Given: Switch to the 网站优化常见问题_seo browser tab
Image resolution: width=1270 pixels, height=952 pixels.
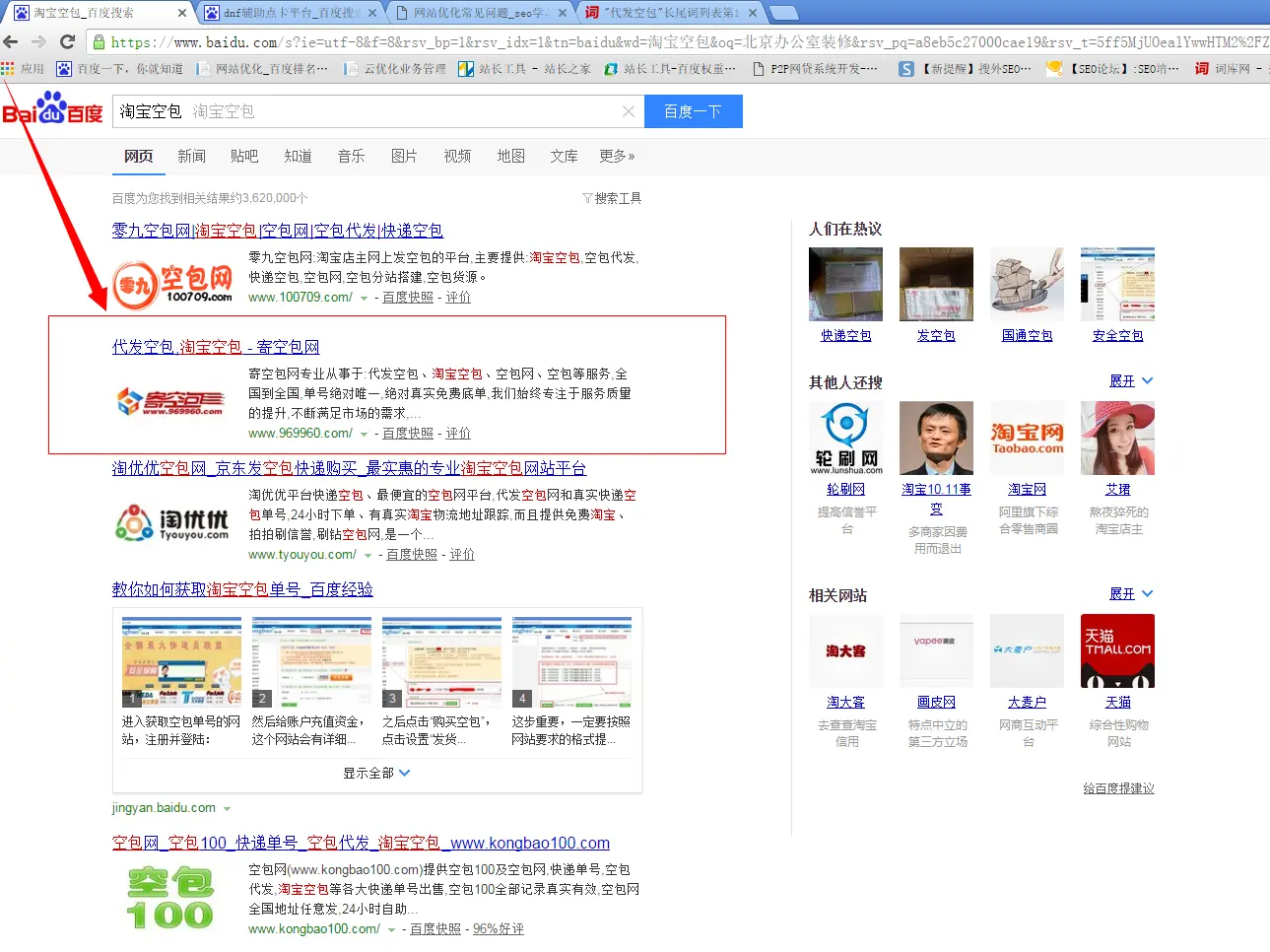Looking at the screenshot, I should pos(479,13).
